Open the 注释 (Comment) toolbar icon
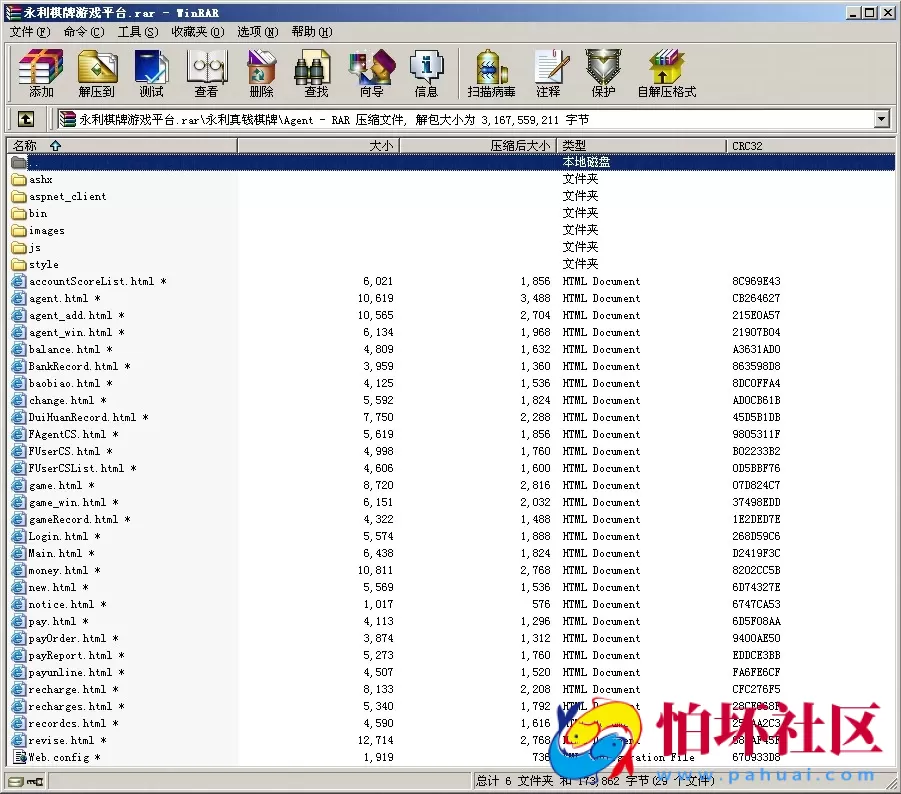901x794 pixels. [x=548, y=73]
